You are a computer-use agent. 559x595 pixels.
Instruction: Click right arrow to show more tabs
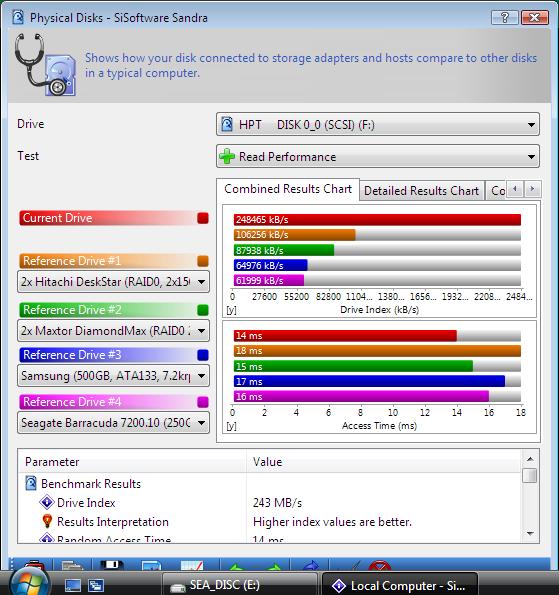point(532,189)
